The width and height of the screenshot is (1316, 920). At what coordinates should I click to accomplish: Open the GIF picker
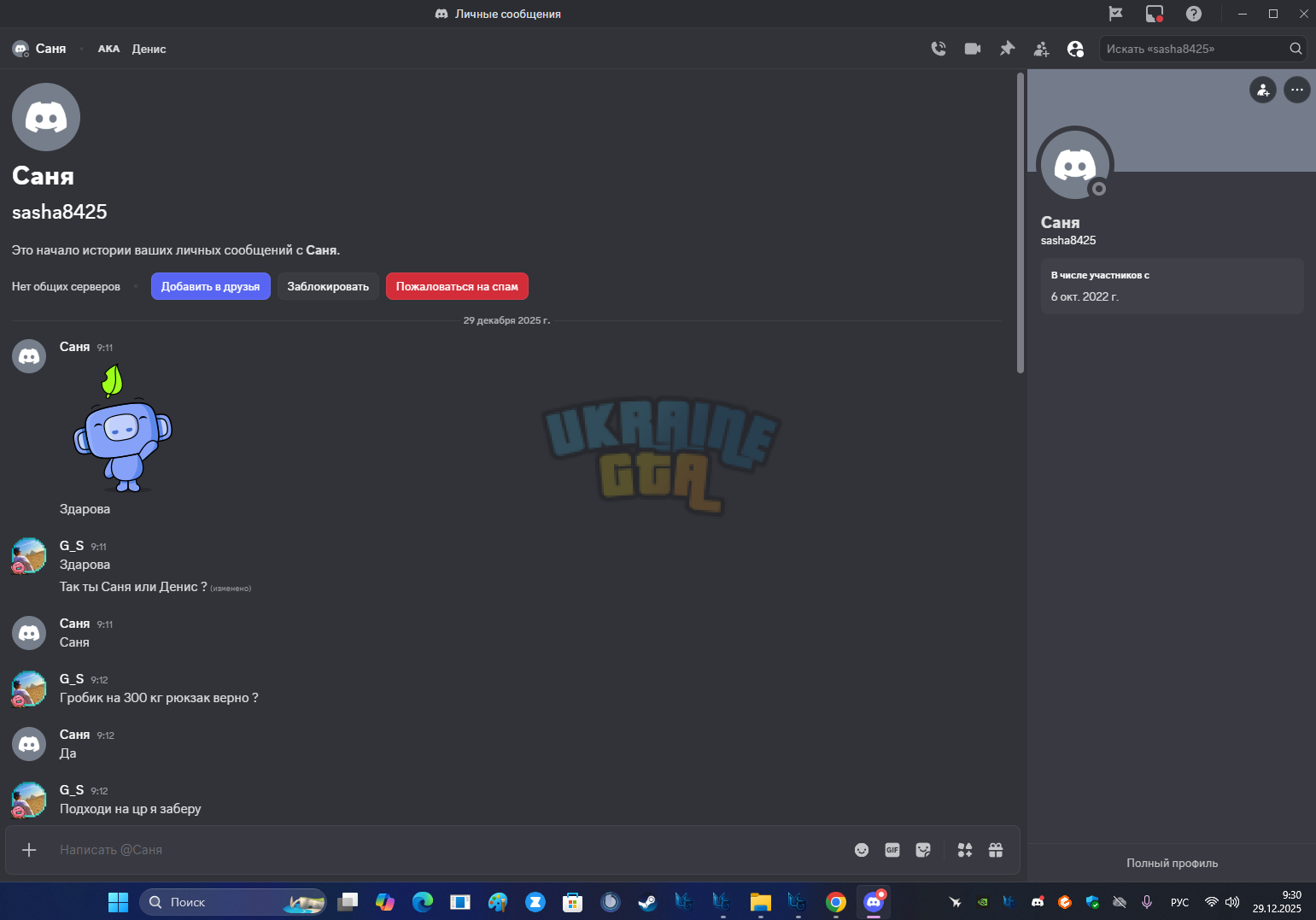[892, 850]
